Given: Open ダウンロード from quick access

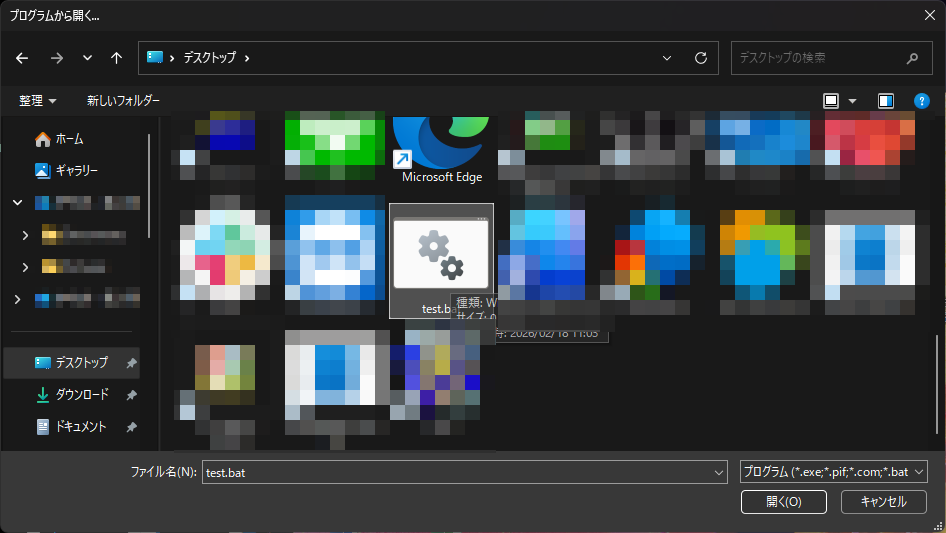Looking at the screenshot, I should [82, 395].
